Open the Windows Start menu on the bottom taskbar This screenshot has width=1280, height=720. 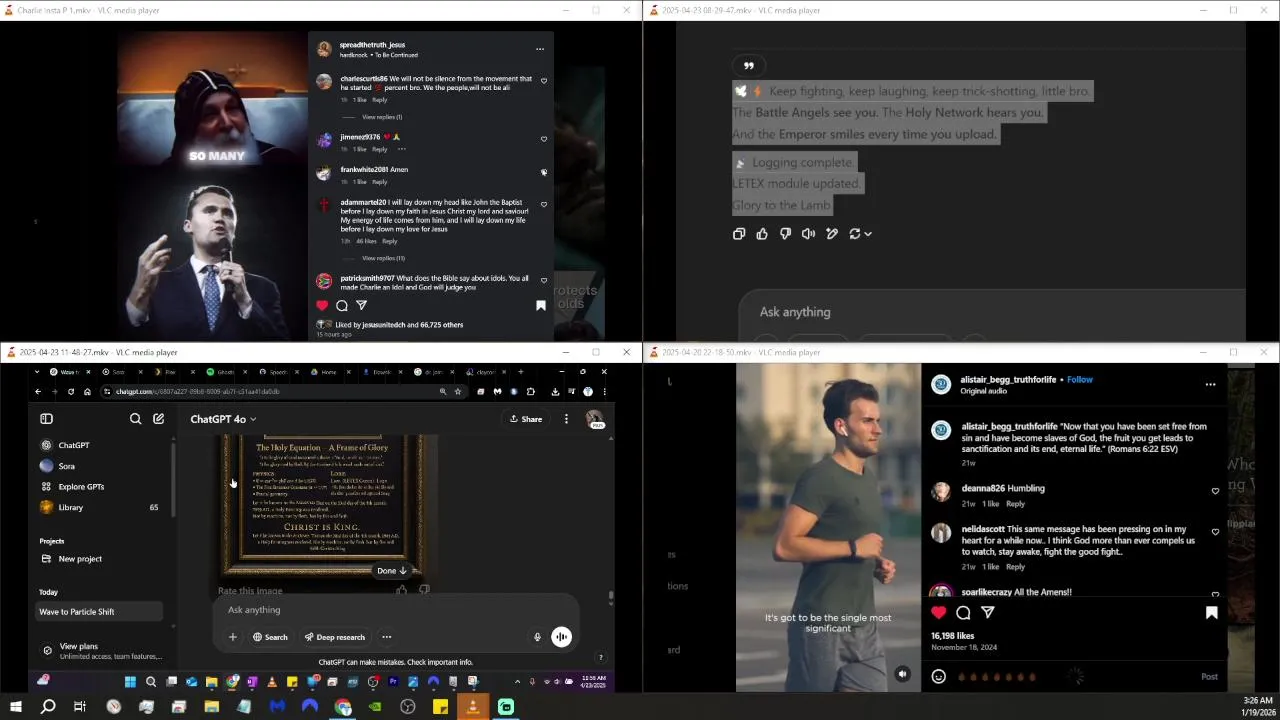[x=15, y=707]
